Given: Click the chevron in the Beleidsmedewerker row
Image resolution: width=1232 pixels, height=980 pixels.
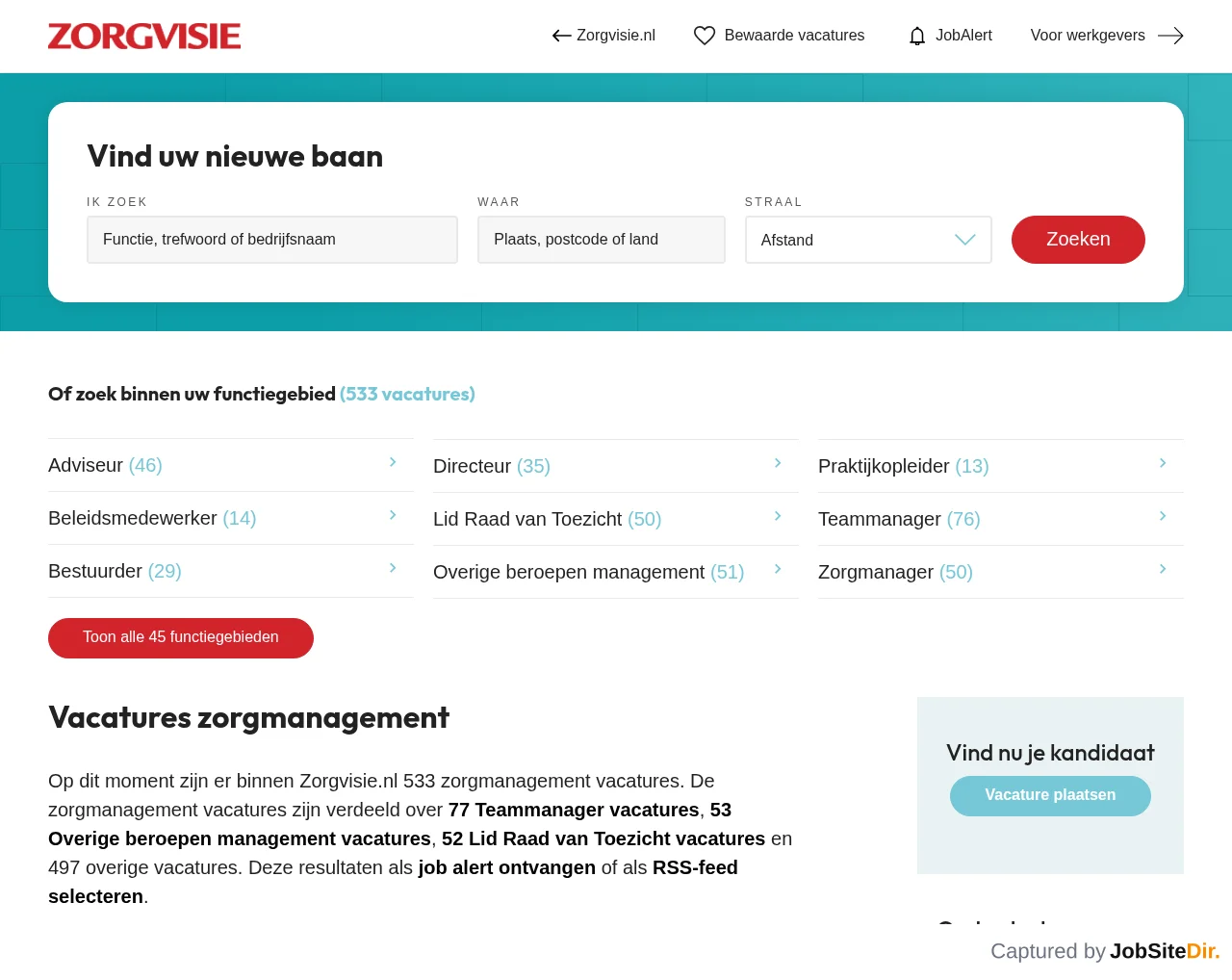Looking at the screenshot, I should [393, 515].
